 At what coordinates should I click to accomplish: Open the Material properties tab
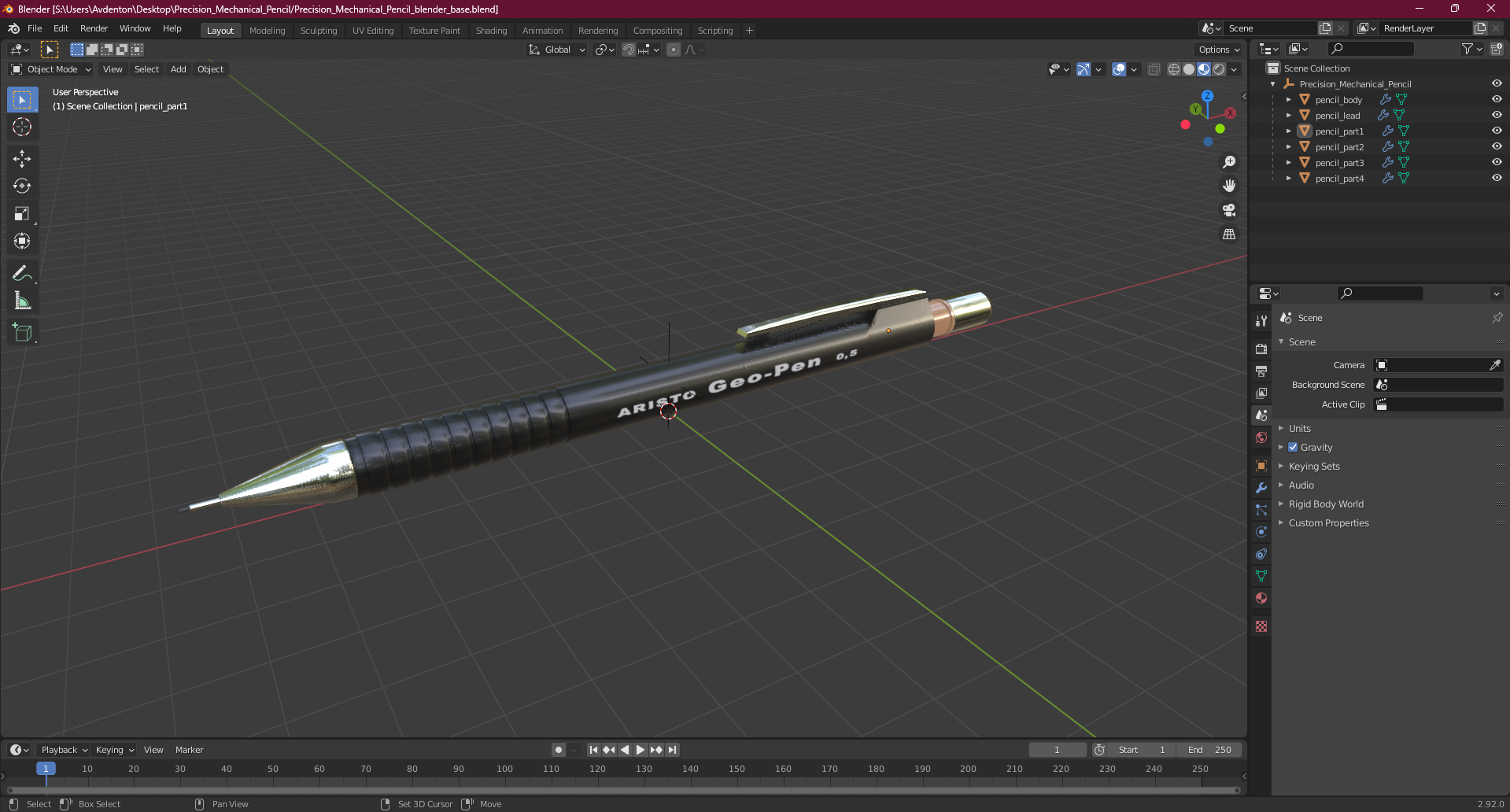[1261, 598]
